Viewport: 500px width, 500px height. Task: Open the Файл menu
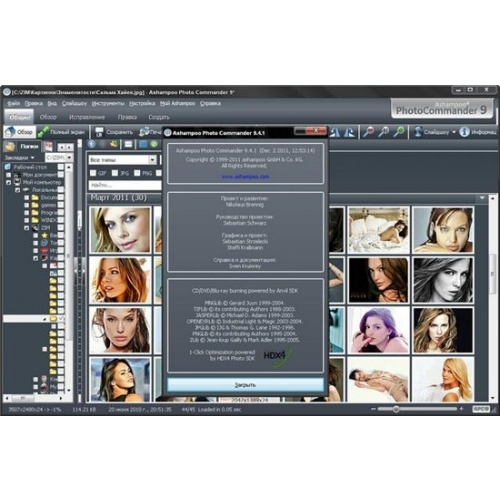point(13,103)
